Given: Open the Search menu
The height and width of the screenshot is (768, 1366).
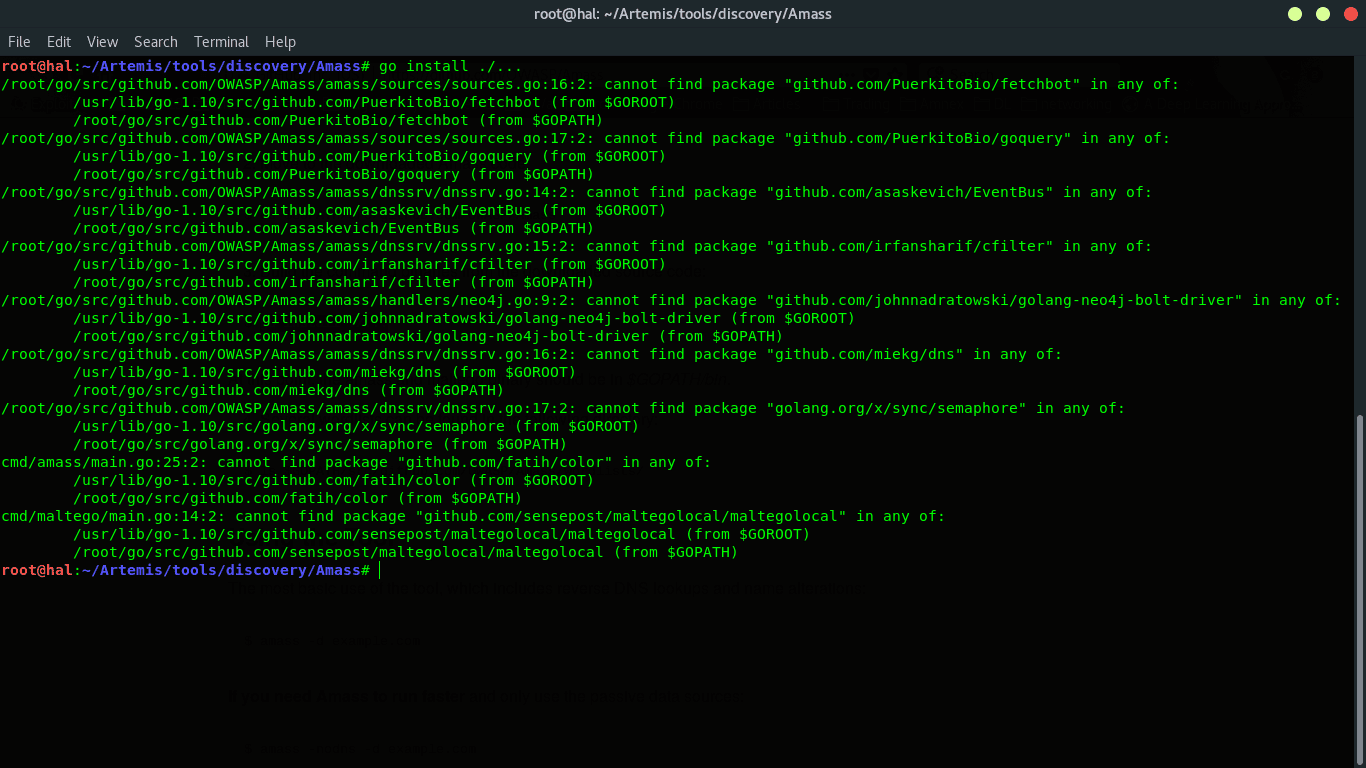Looking at the screenshot, I should coord(156,41).
